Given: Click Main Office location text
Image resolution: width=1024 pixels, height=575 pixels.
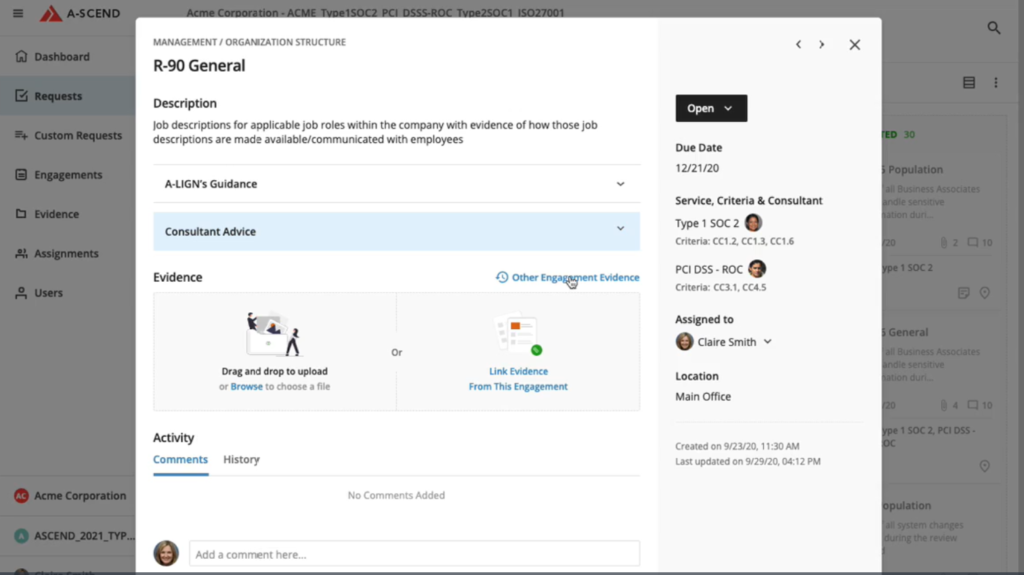Looking at the screenshot, I should (703, 397).
